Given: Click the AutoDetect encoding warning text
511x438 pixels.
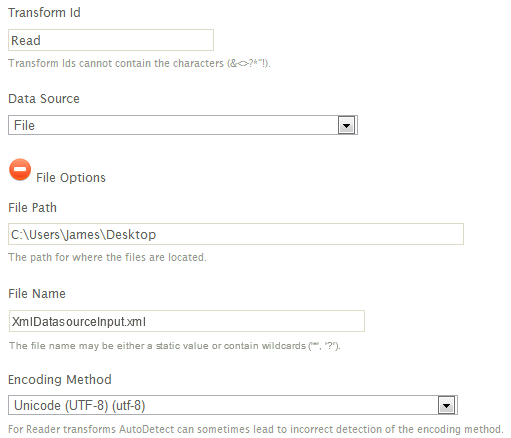Looking at the screenshot, I should (256, 429).
